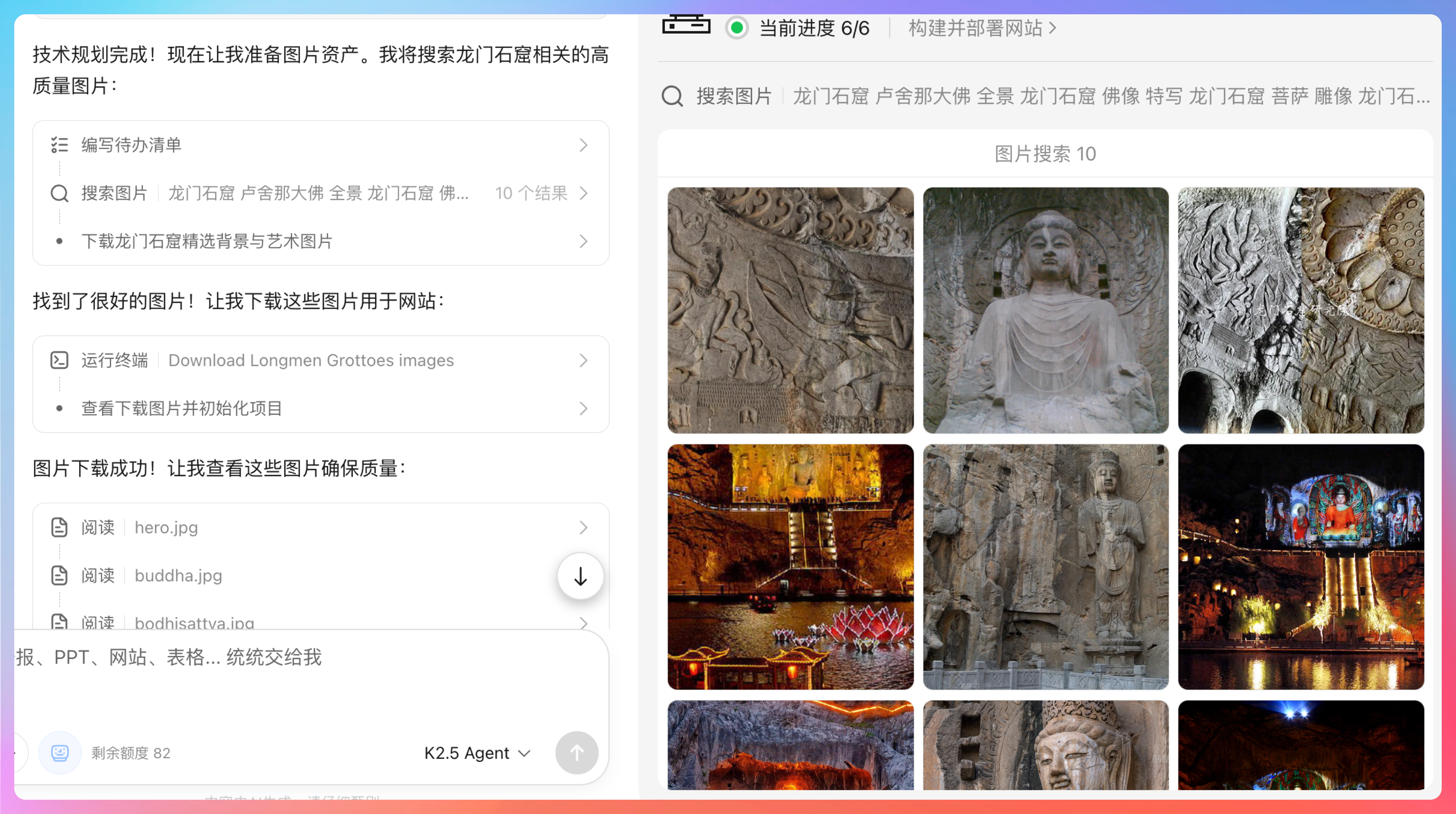1456x814 pixels.
Task: Click the terminal icon for 运行终端
Action: [59, 360]
